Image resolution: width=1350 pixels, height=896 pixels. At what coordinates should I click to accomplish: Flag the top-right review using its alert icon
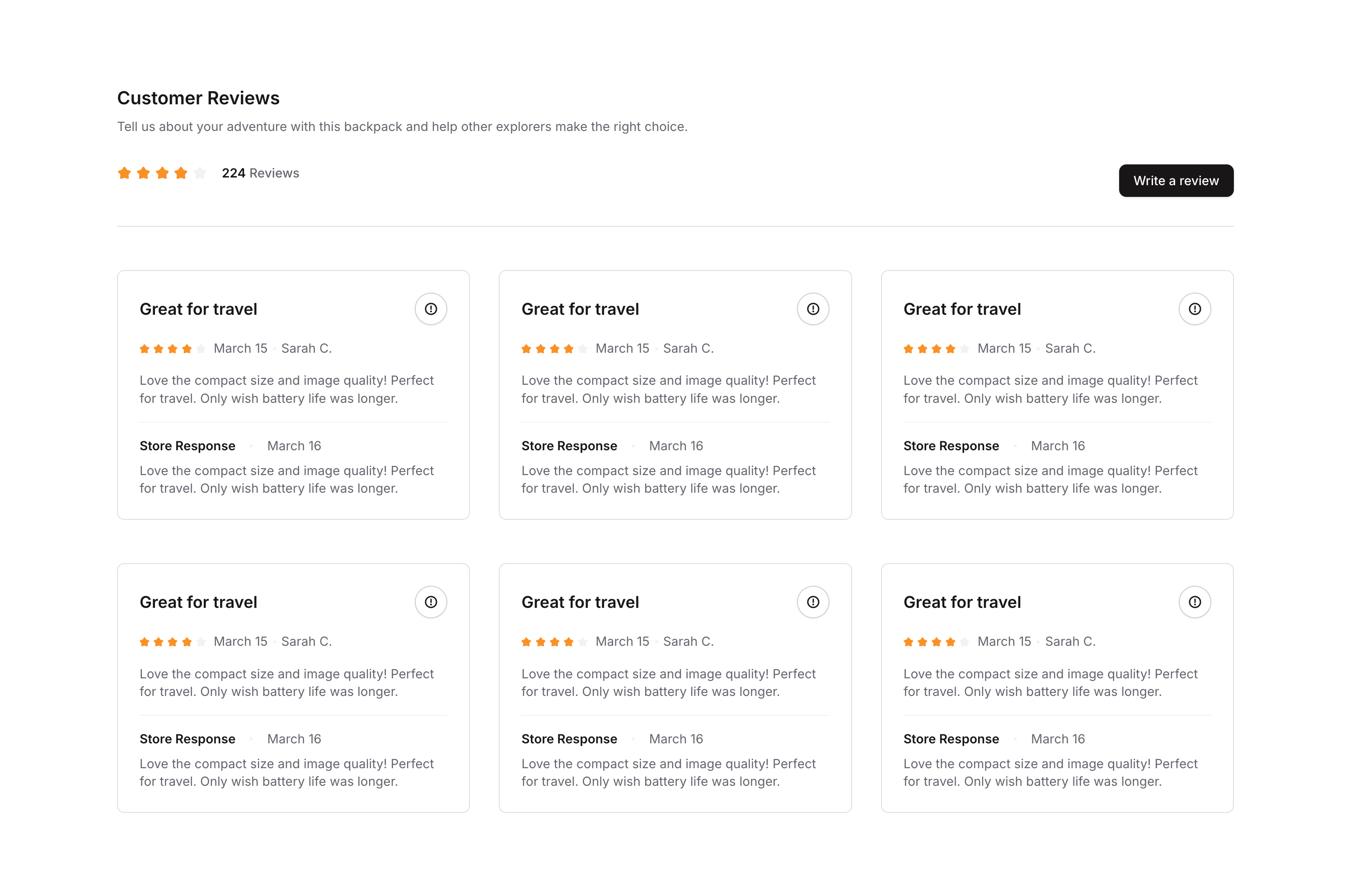click(1195, 309)
